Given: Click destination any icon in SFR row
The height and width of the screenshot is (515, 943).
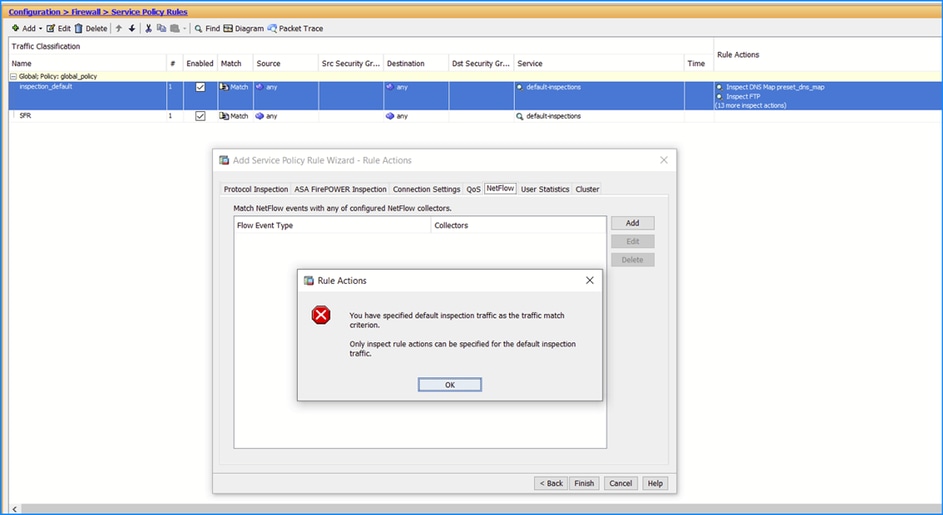Looking at the screenshot, I should 390,116.
